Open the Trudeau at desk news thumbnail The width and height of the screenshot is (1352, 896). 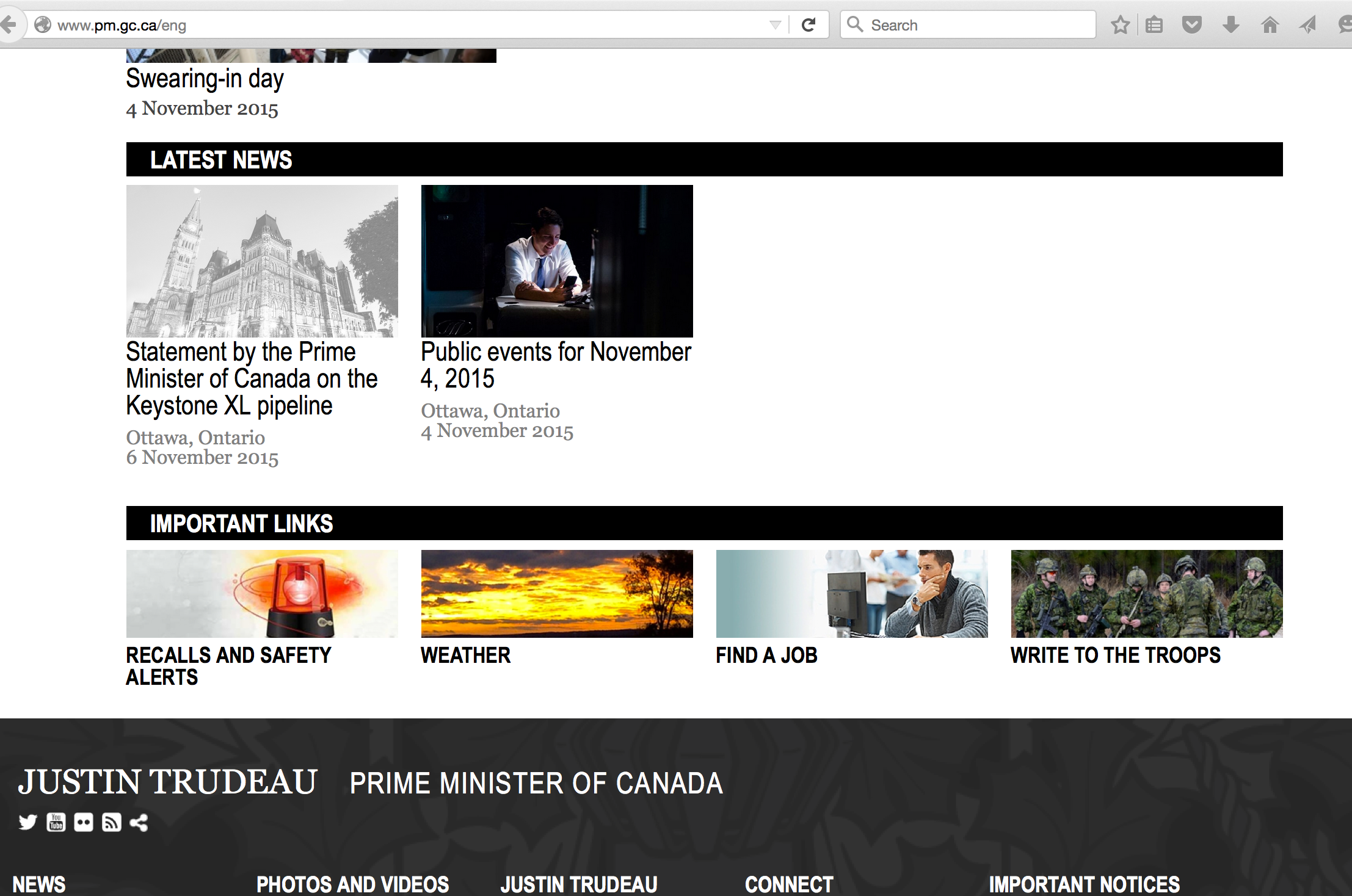point(557,261)
